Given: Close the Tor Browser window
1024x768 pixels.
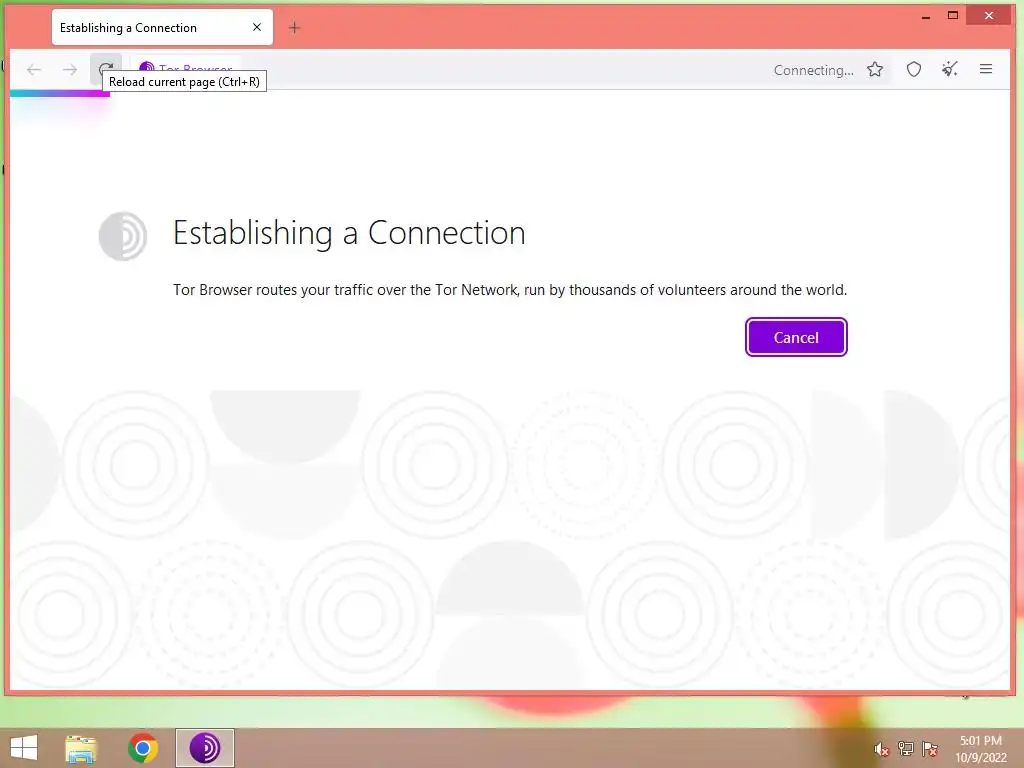Looking at the screenshot, I should coord(989,16).
